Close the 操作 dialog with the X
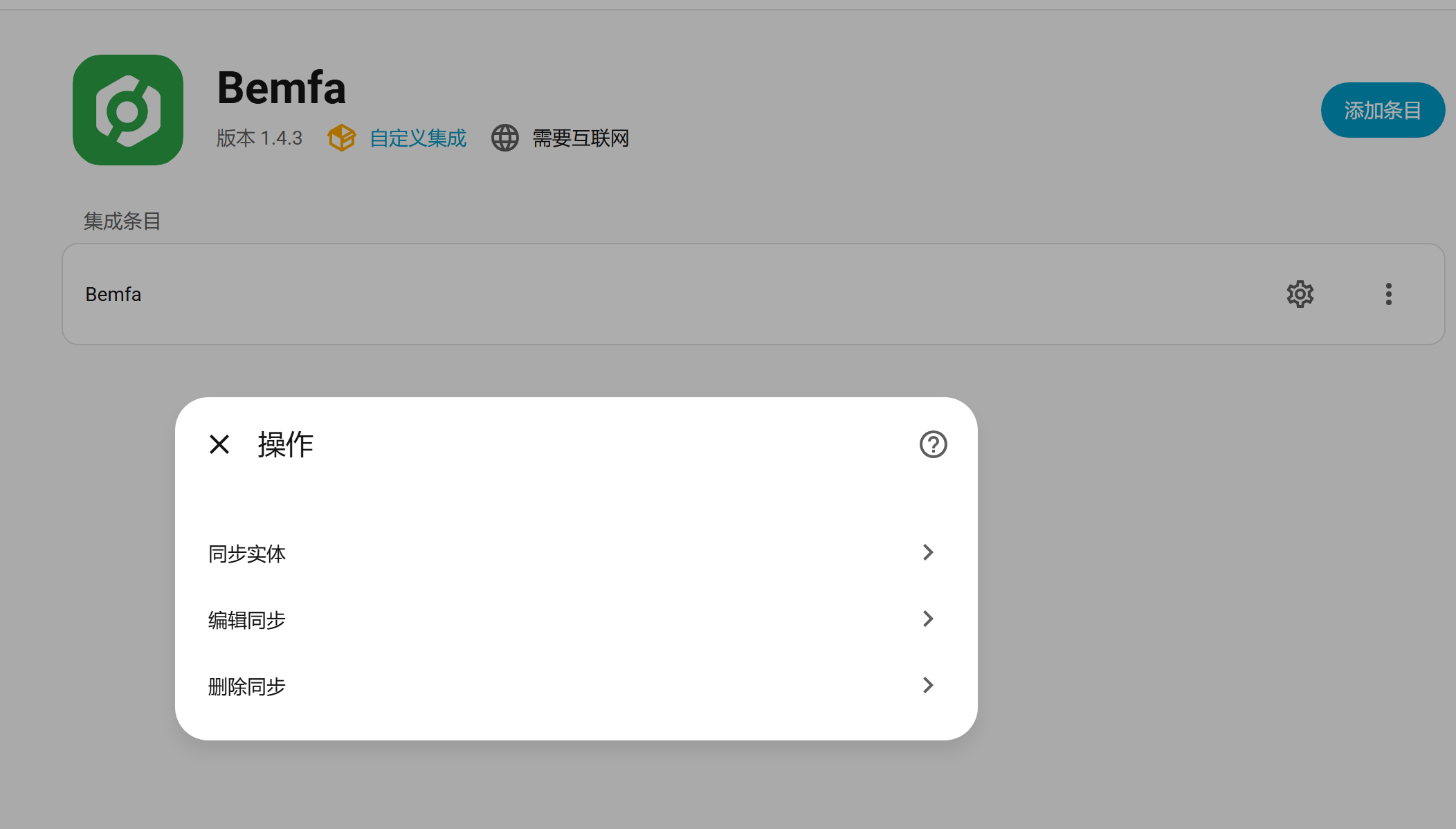 219,444
